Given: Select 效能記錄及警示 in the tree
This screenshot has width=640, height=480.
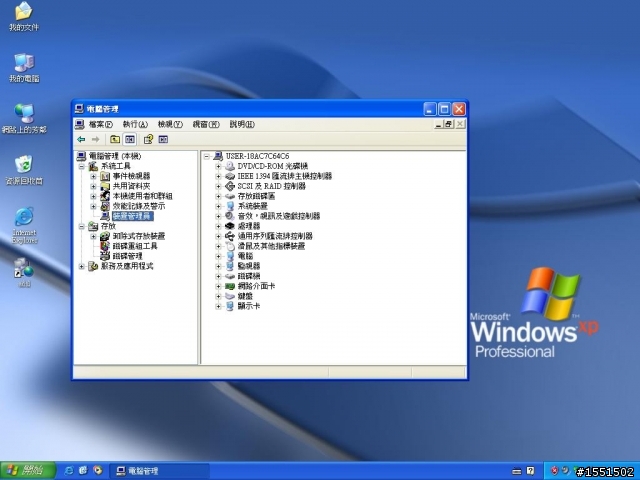Looking at the screenshot, I should click(139, 206).
